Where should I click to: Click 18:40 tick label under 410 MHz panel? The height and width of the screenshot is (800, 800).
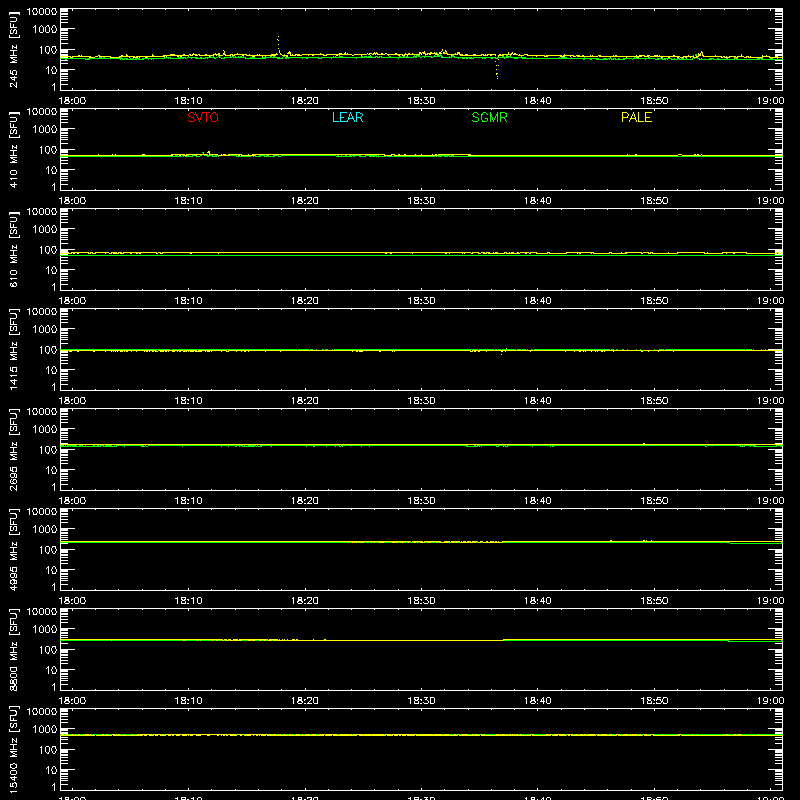538,201
